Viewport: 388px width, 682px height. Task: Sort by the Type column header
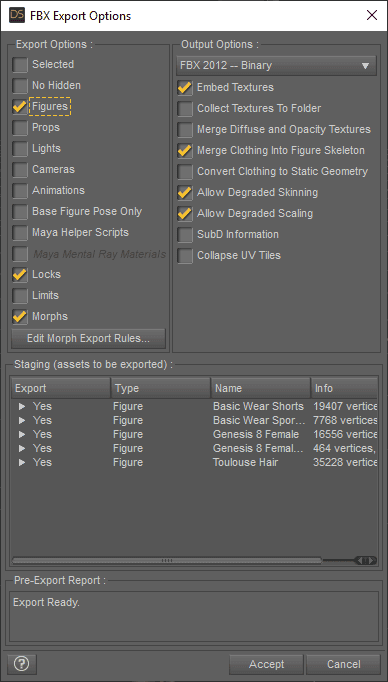tap(161, 388)
